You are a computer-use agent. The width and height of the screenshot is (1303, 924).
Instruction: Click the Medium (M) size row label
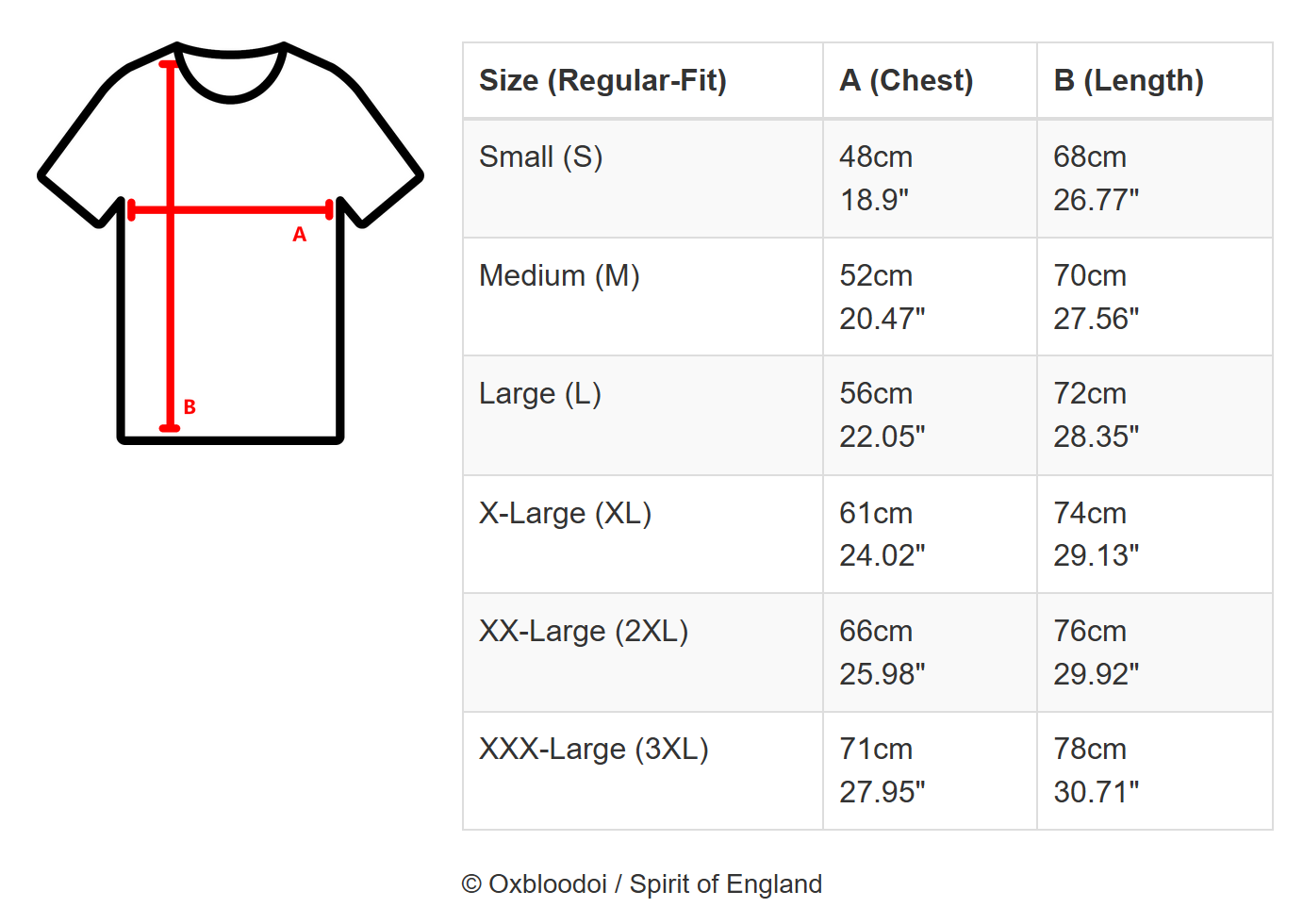[559, 275]
